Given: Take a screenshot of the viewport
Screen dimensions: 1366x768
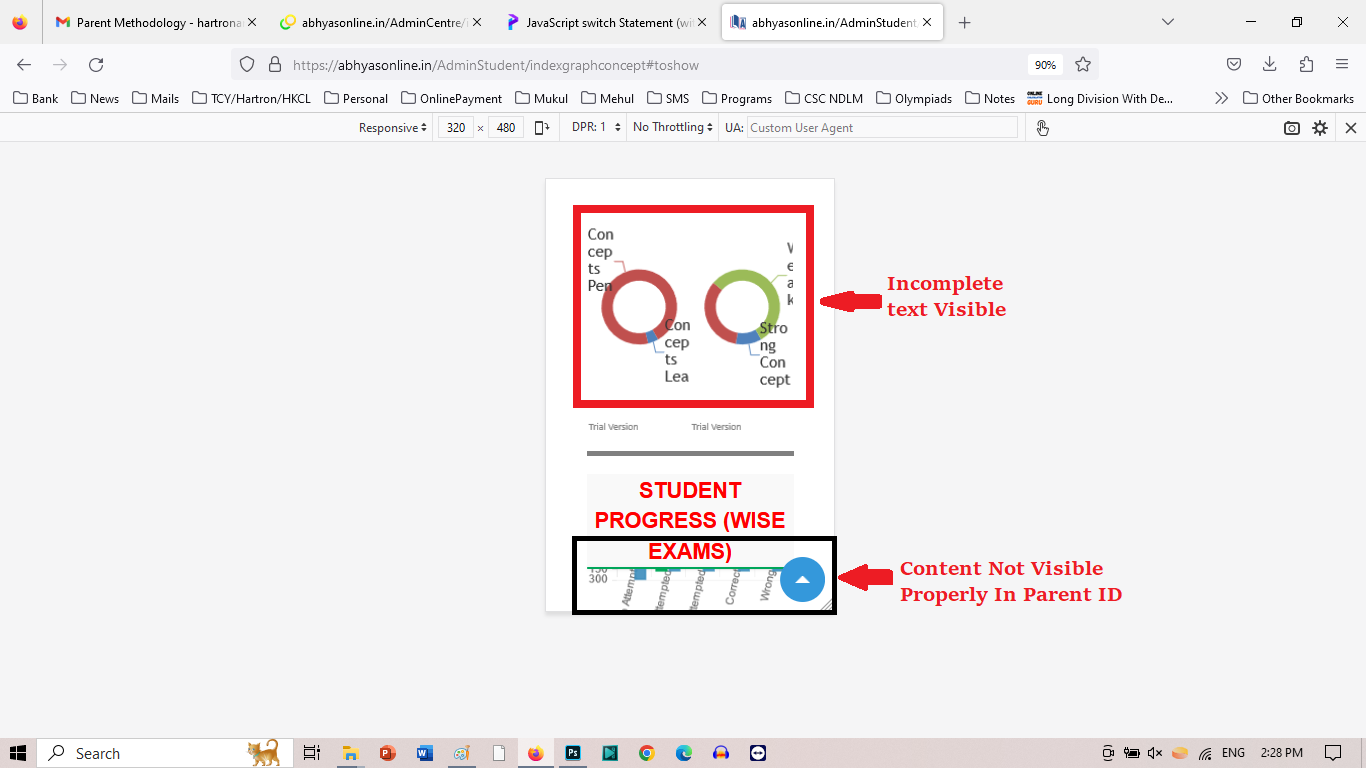Looking at the screenshot, I should 1292,128.
